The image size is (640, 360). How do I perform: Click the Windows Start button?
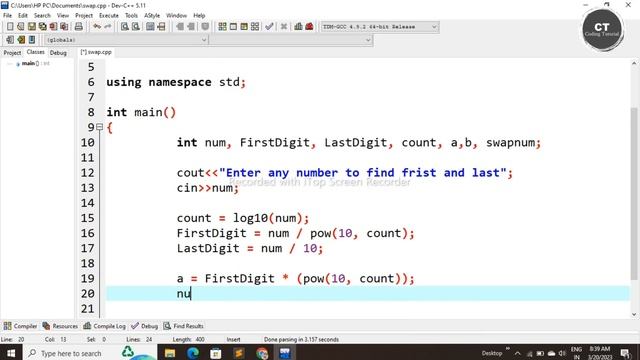pos(11,353)
